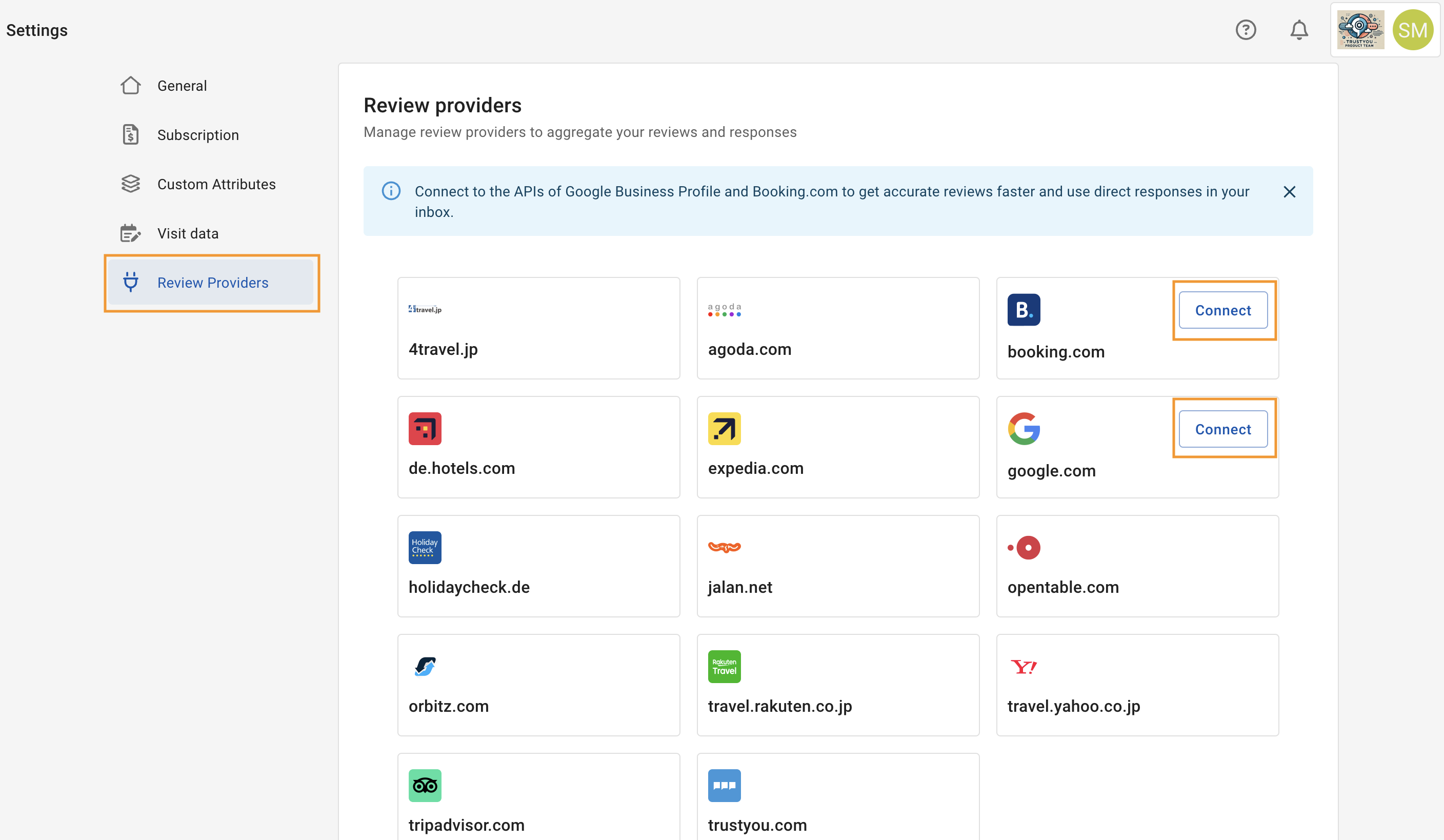Click the info icon in the banner

tap(391, 191)
